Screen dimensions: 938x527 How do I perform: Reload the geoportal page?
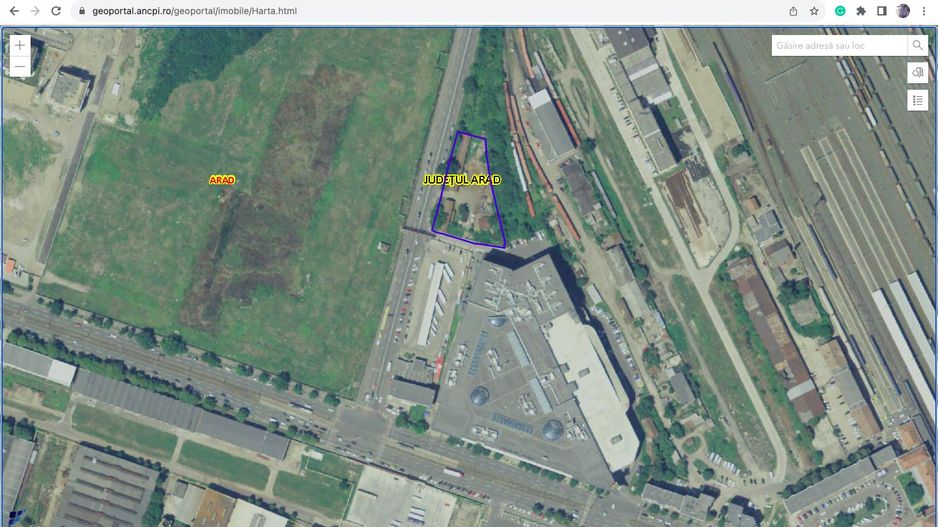(56, 11)
